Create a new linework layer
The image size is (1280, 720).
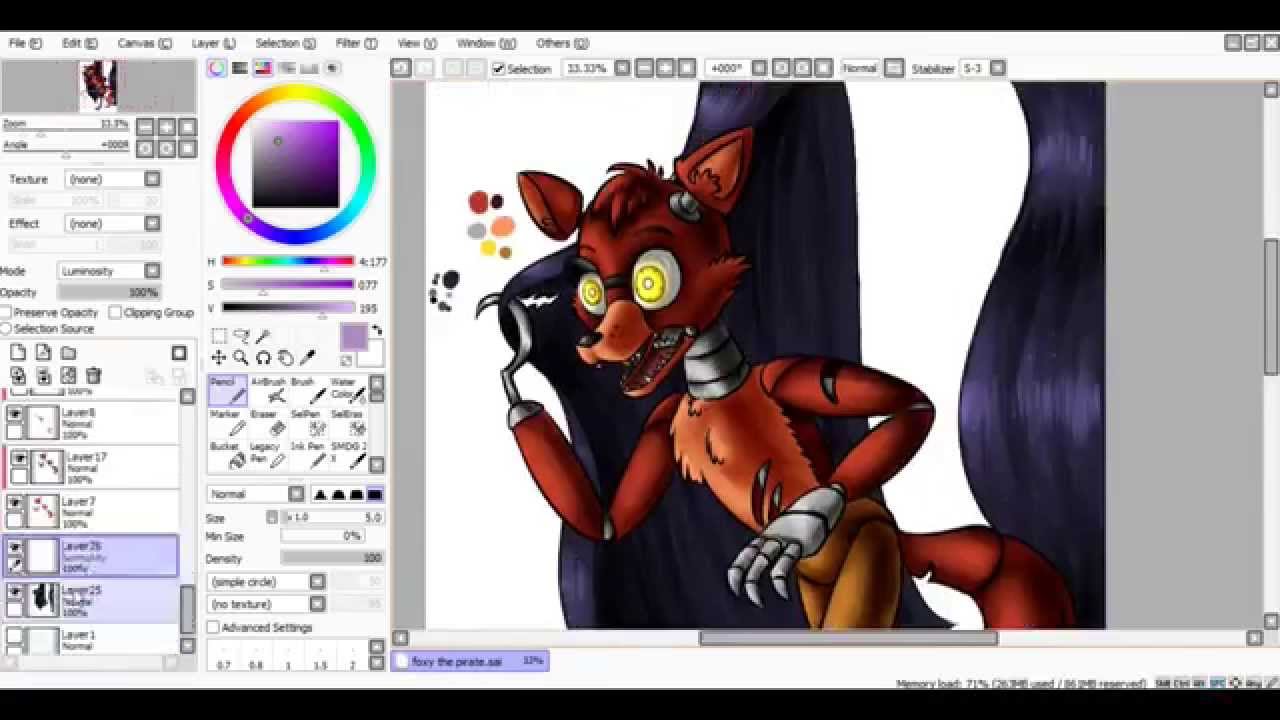click(x=43, y=352)
